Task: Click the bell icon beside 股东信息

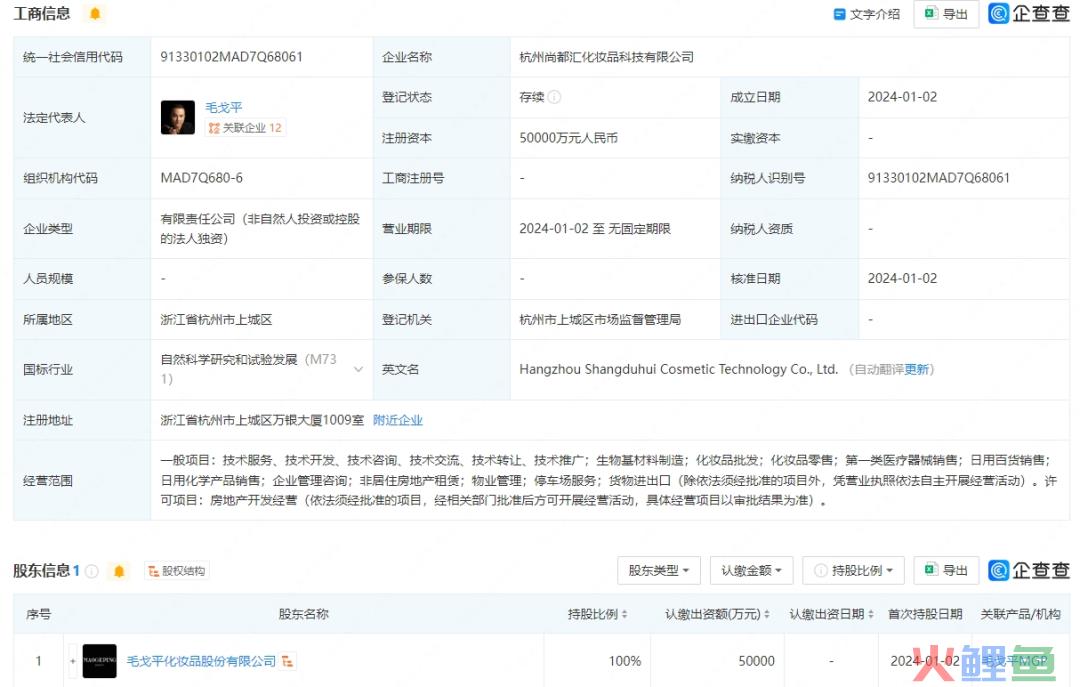Action: pos(118,571)
